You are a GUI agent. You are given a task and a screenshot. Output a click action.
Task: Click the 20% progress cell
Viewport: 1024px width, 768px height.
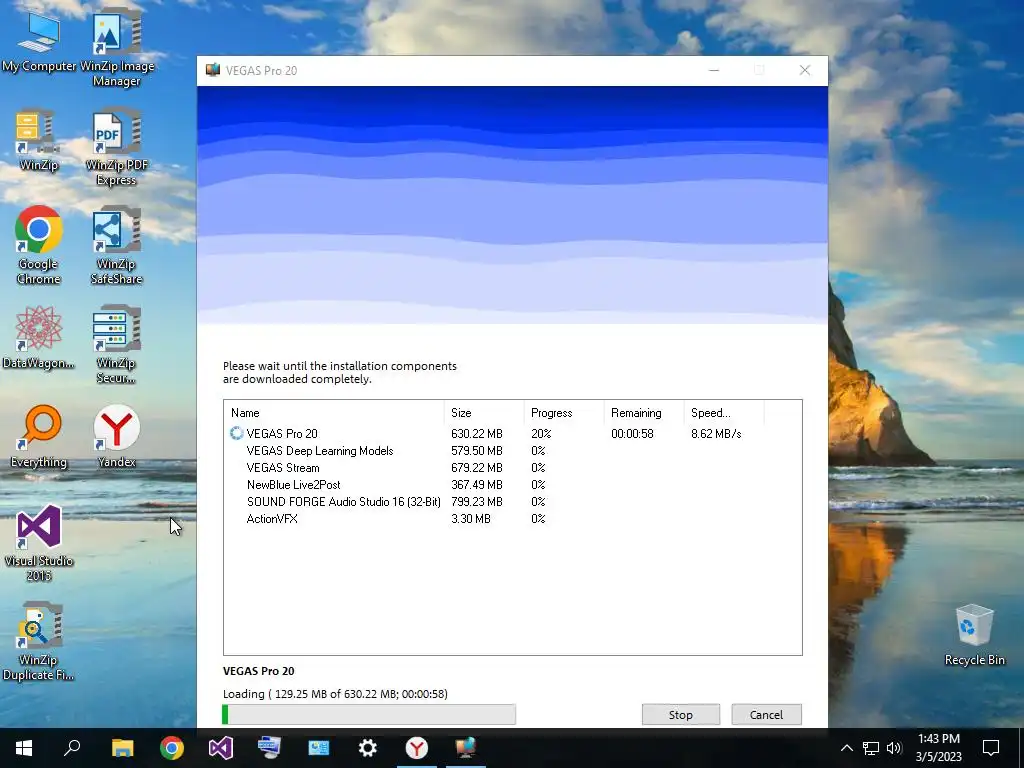tap(541, 434)
